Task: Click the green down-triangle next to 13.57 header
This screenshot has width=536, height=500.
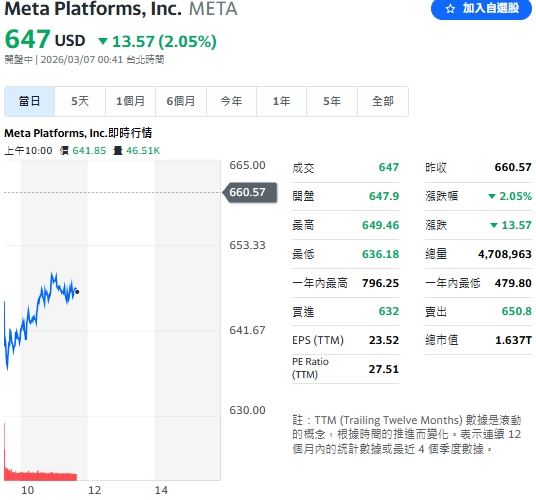Action: (103, 41)
